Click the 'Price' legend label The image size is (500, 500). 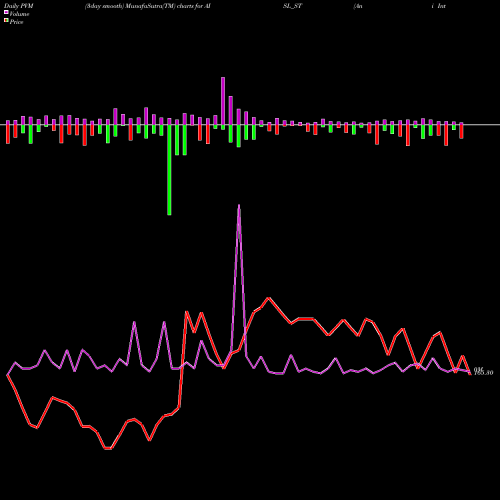pyautogui.click(x=16, y=22)
